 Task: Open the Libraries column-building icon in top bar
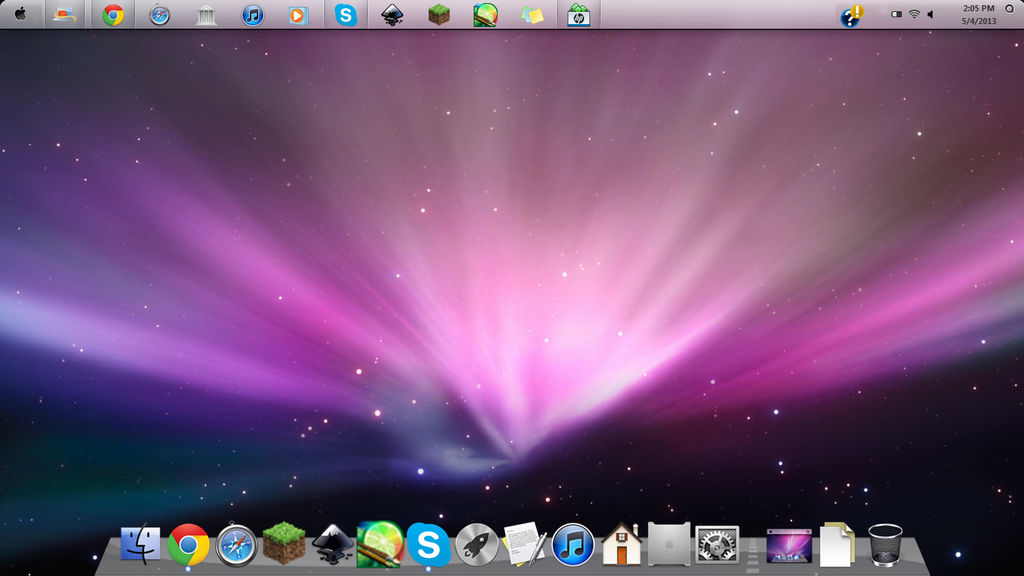click(206, 14)
